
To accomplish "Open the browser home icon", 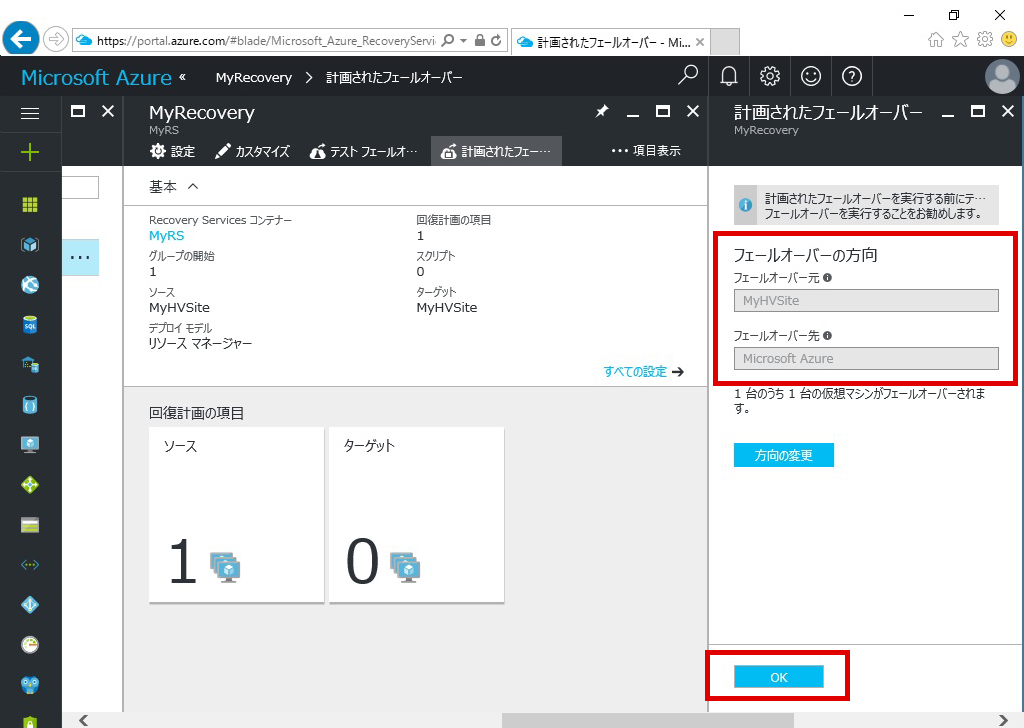I will click(x=936, y=40).
